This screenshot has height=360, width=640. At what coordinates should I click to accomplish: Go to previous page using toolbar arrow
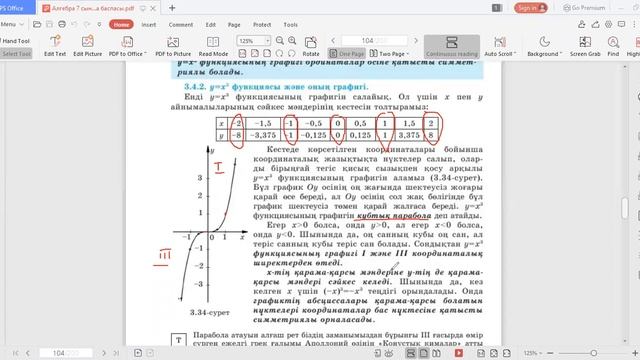tap(333, 40)
